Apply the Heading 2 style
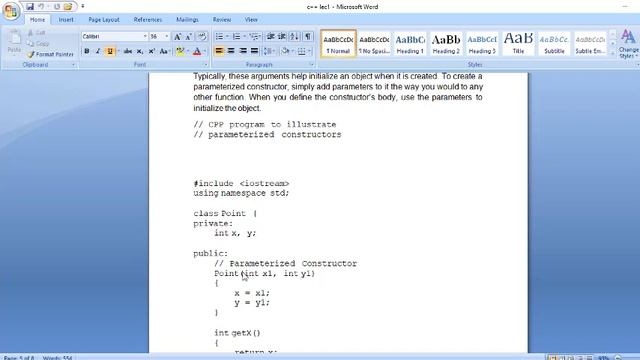Viewport: 640px width, 360px height. (446, 43)
